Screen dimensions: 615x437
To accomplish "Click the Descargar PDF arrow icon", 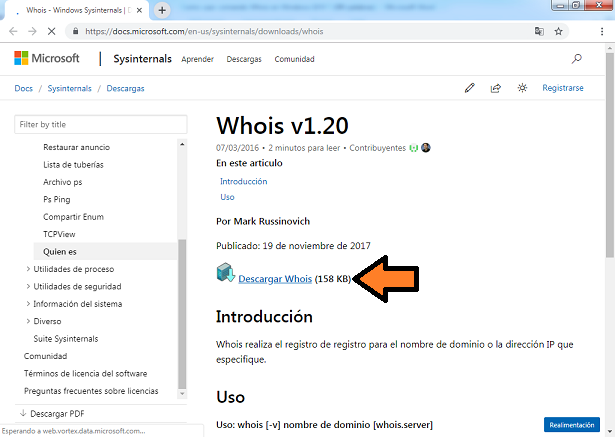I will coord(23,413).
